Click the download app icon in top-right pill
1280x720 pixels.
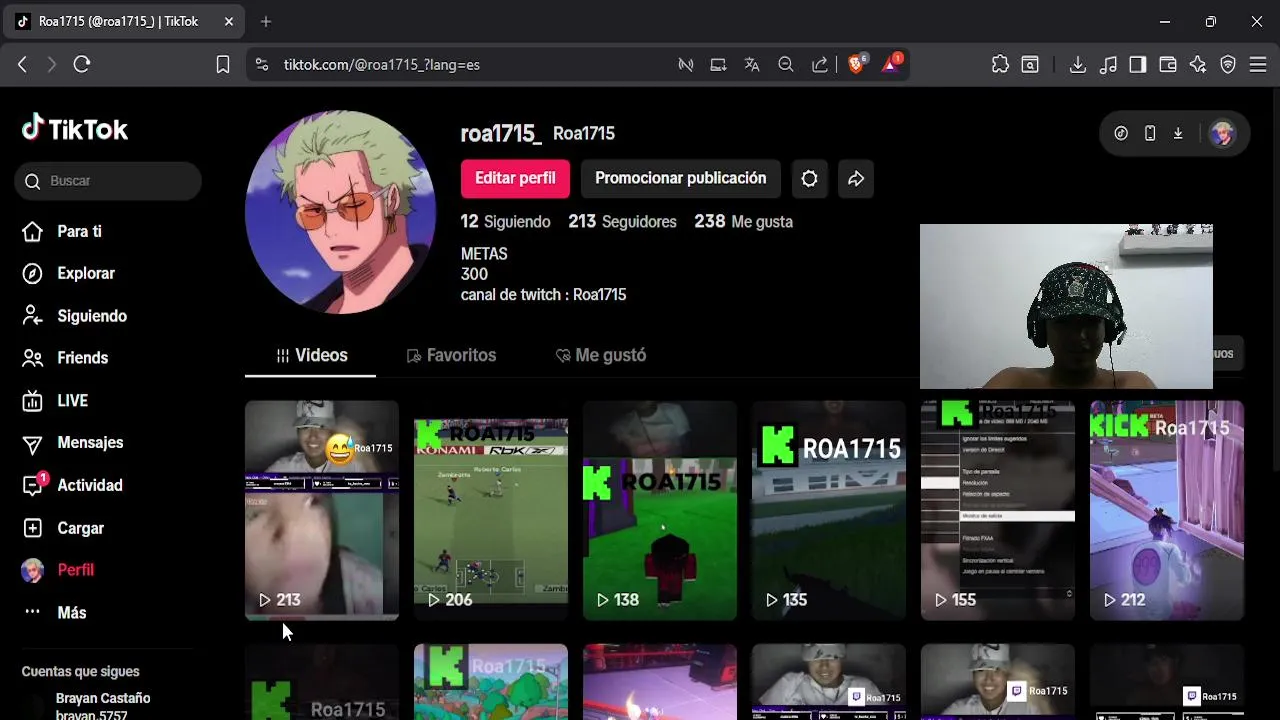point(1178,133)
